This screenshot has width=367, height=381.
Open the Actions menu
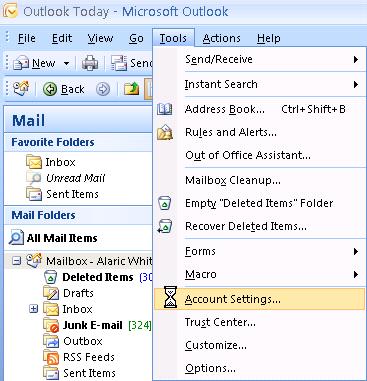221,38
